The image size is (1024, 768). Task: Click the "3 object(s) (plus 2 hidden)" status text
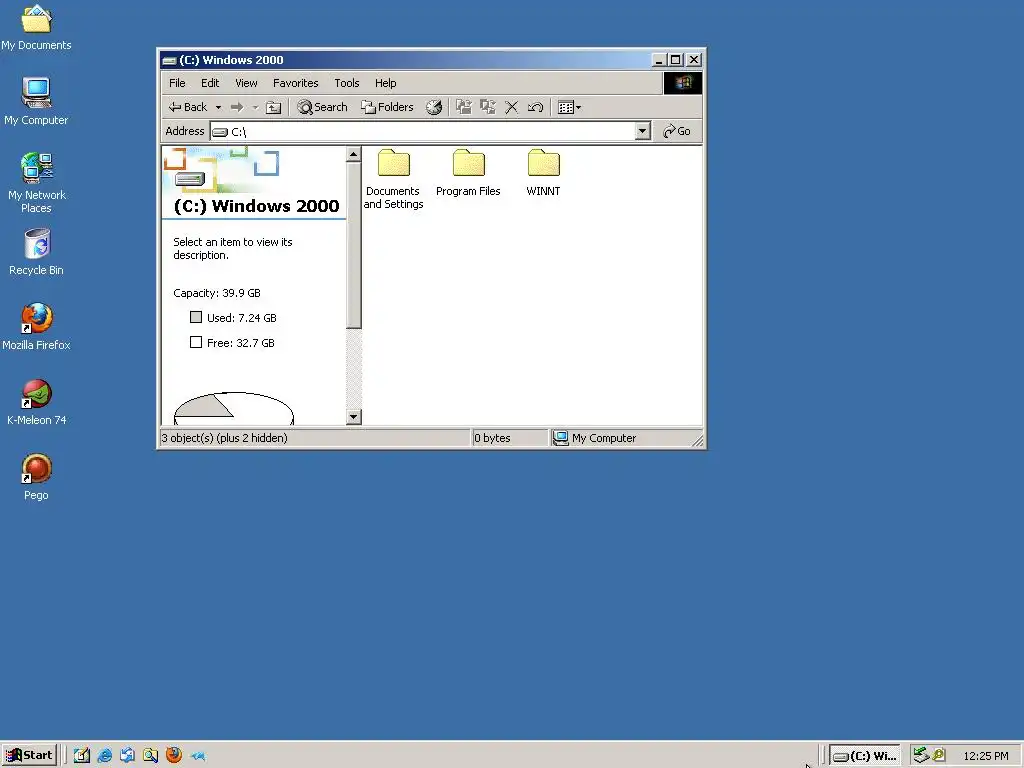225,438
